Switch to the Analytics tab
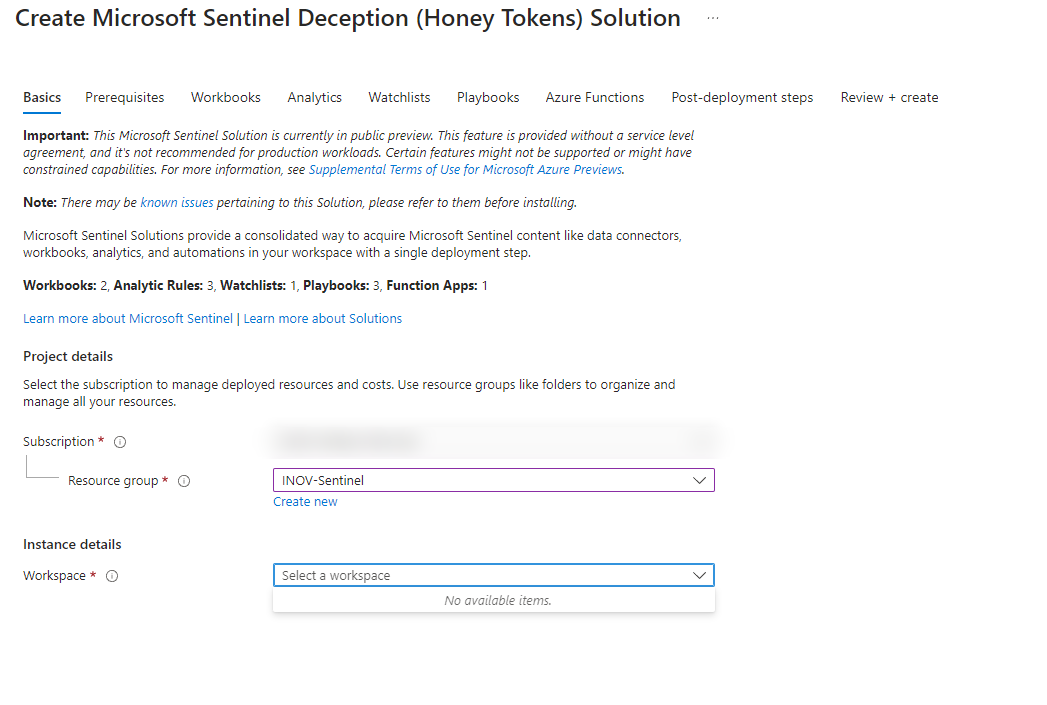 pyautogui.click(x=314, y=97)
